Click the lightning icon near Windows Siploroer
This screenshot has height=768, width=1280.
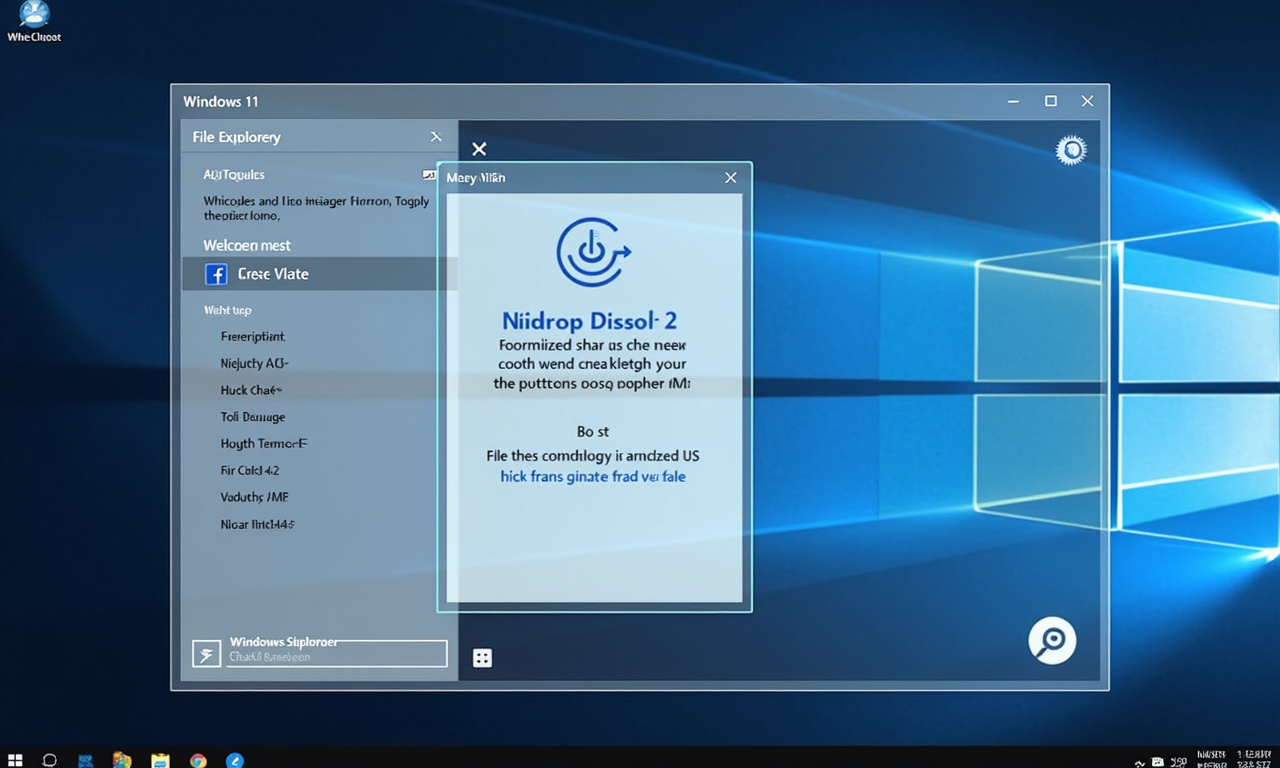pyautogui.click(x=206, y=655)
